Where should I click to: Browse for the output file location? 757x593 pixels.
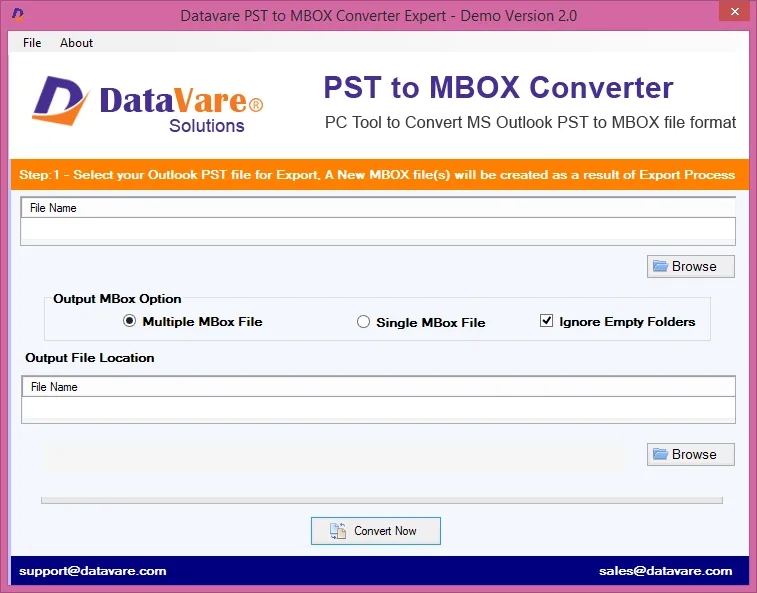[x=690, y=454]
